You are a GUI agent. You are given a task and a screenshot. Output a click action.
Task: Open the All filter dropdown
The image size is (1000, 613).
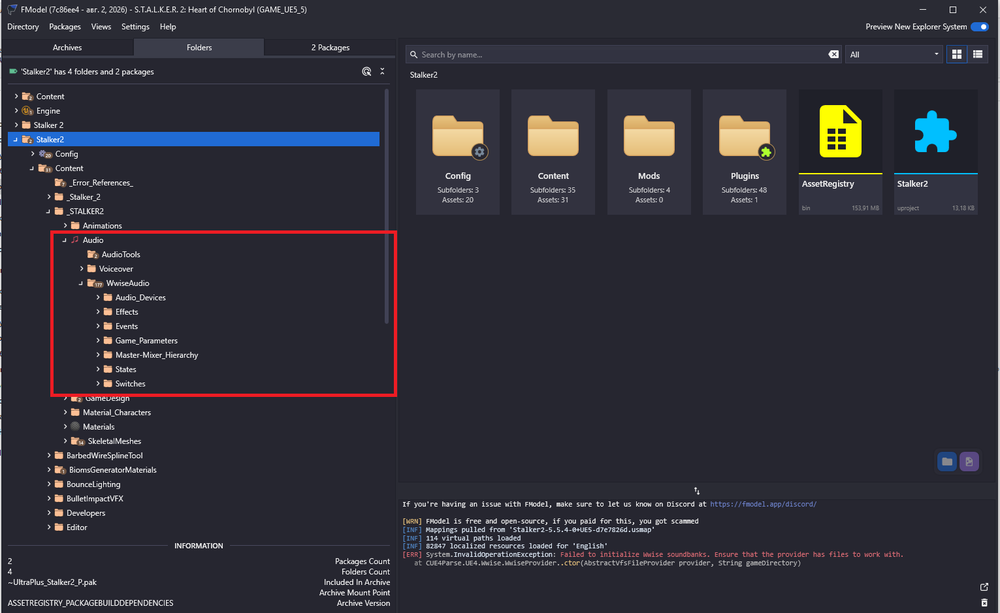click(893, 54)
